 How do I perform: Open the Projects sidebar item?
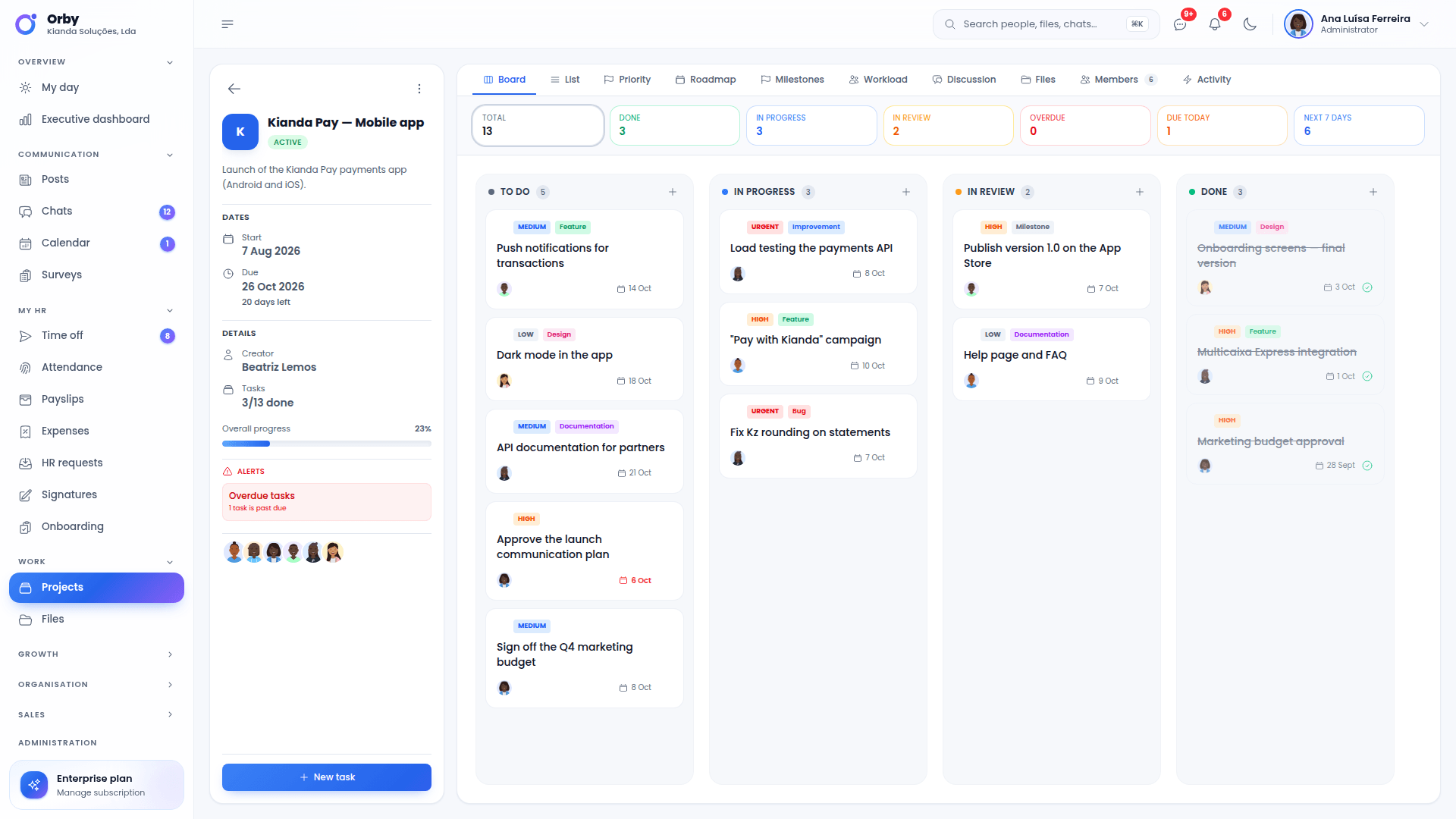96,588
